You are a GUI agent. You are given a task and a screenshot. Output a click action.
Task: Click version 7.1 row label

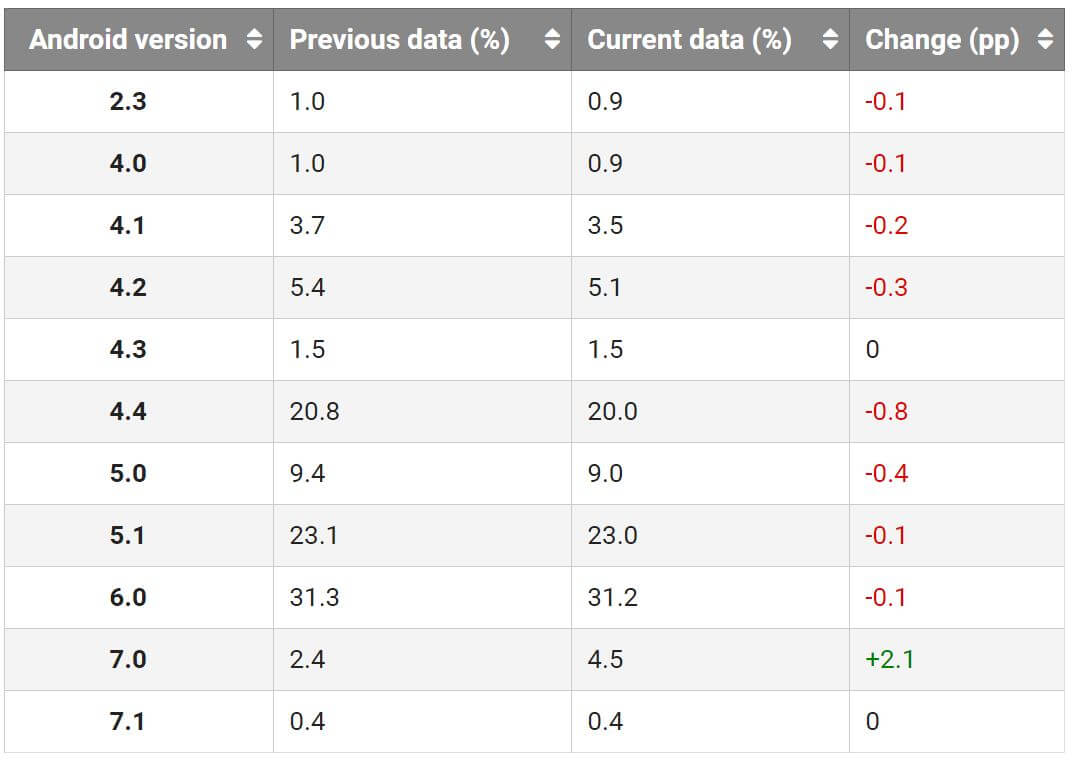(x=128, y=722)
